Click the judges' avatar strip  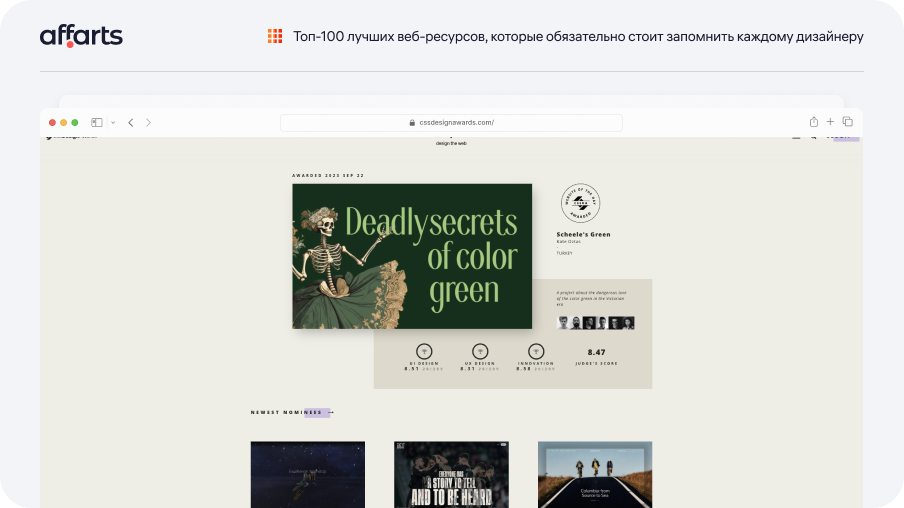596,323
